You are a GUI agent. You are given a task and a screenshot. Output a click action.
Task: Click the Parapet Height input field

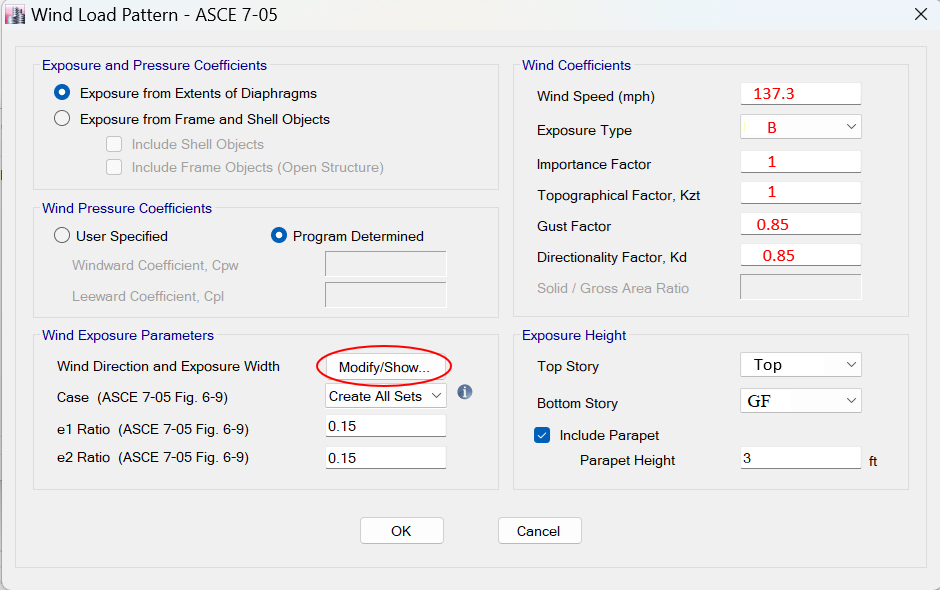(800, 458)
